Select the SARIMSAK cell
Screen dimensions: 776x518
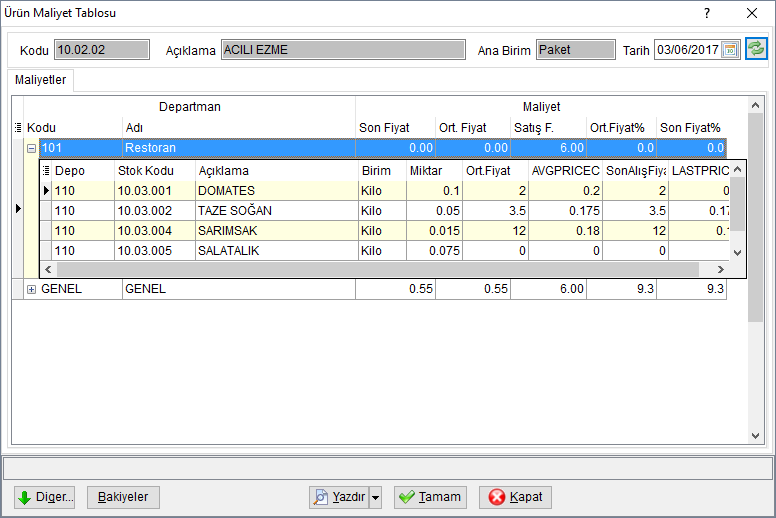click(277, 231)
